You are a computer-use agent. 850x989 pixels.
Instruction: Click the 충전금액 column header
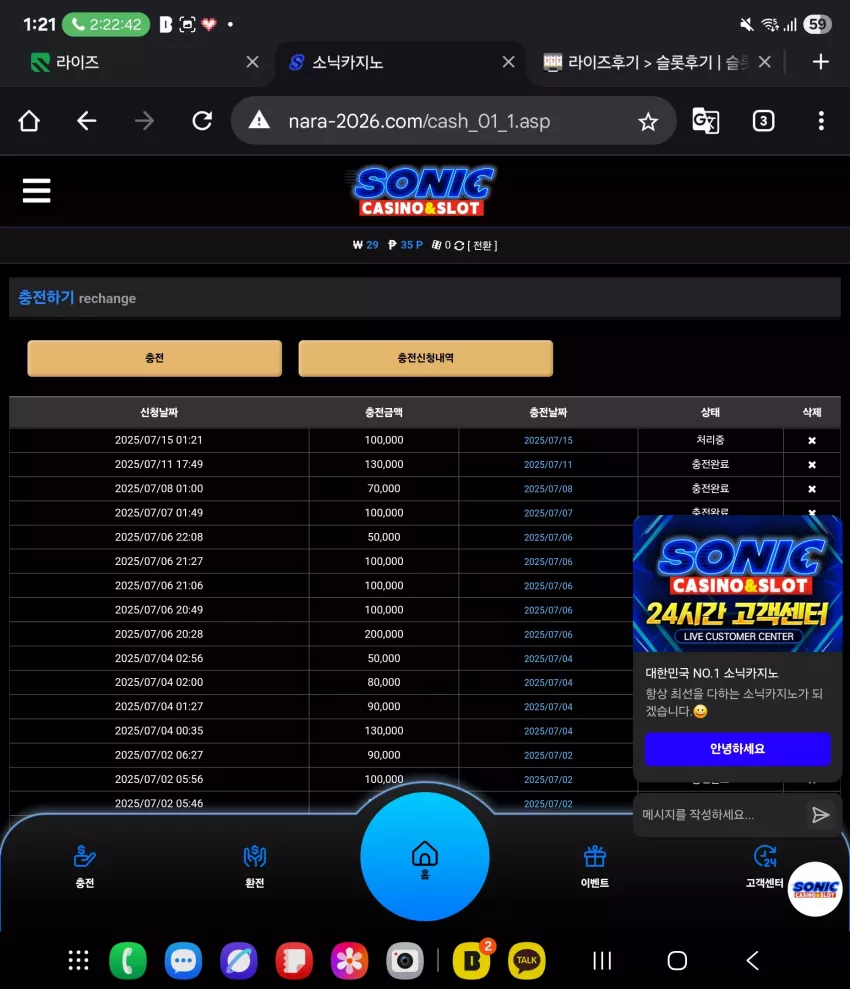tap(384, 413)
